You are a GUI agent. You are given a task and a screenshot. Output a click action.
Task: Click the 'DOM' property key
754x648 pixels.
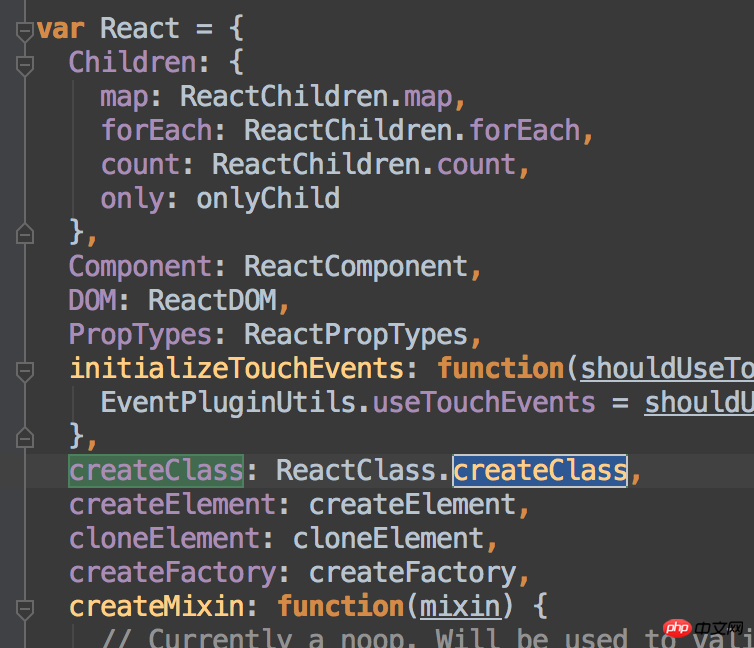pyautogui.click(x=92, y=300)
